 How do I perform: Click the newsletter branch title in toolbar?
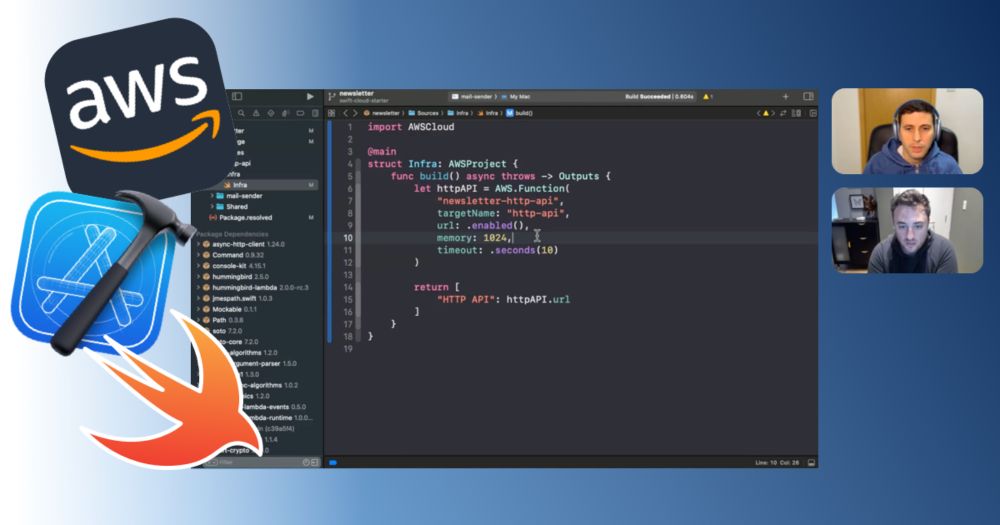coord(357,93)
